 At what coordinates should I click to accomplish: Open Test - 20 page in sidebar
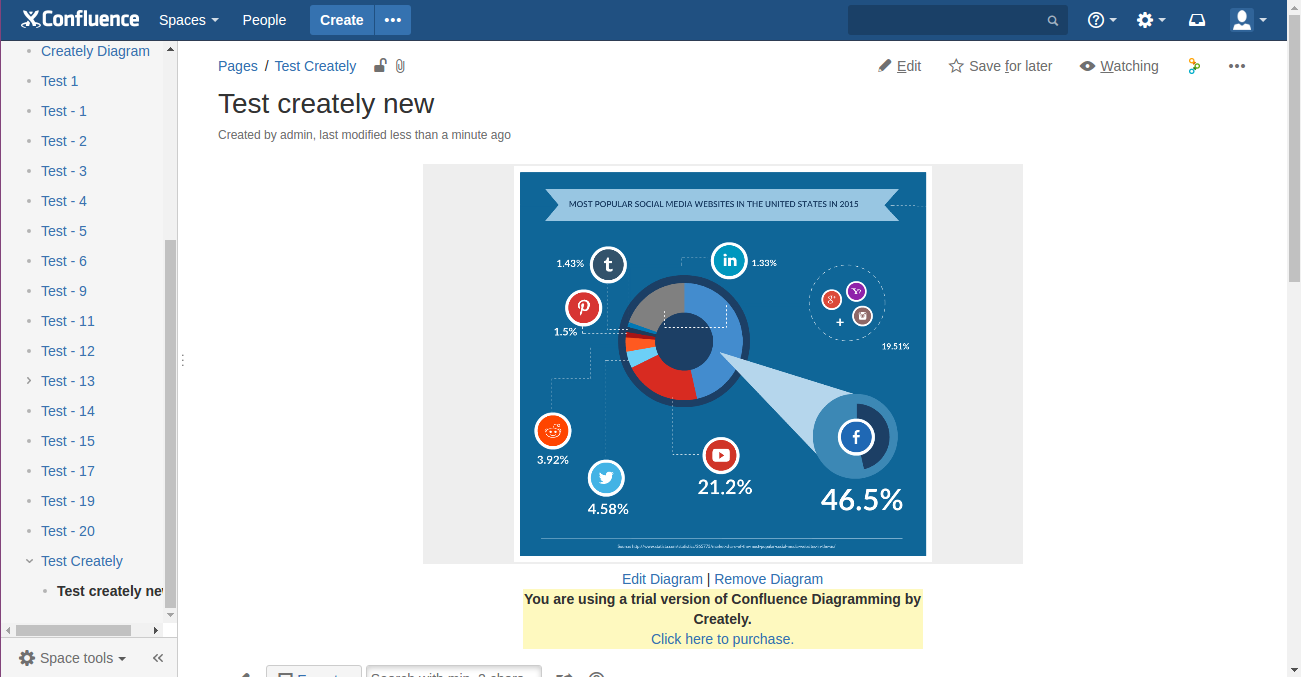point(68,531)
